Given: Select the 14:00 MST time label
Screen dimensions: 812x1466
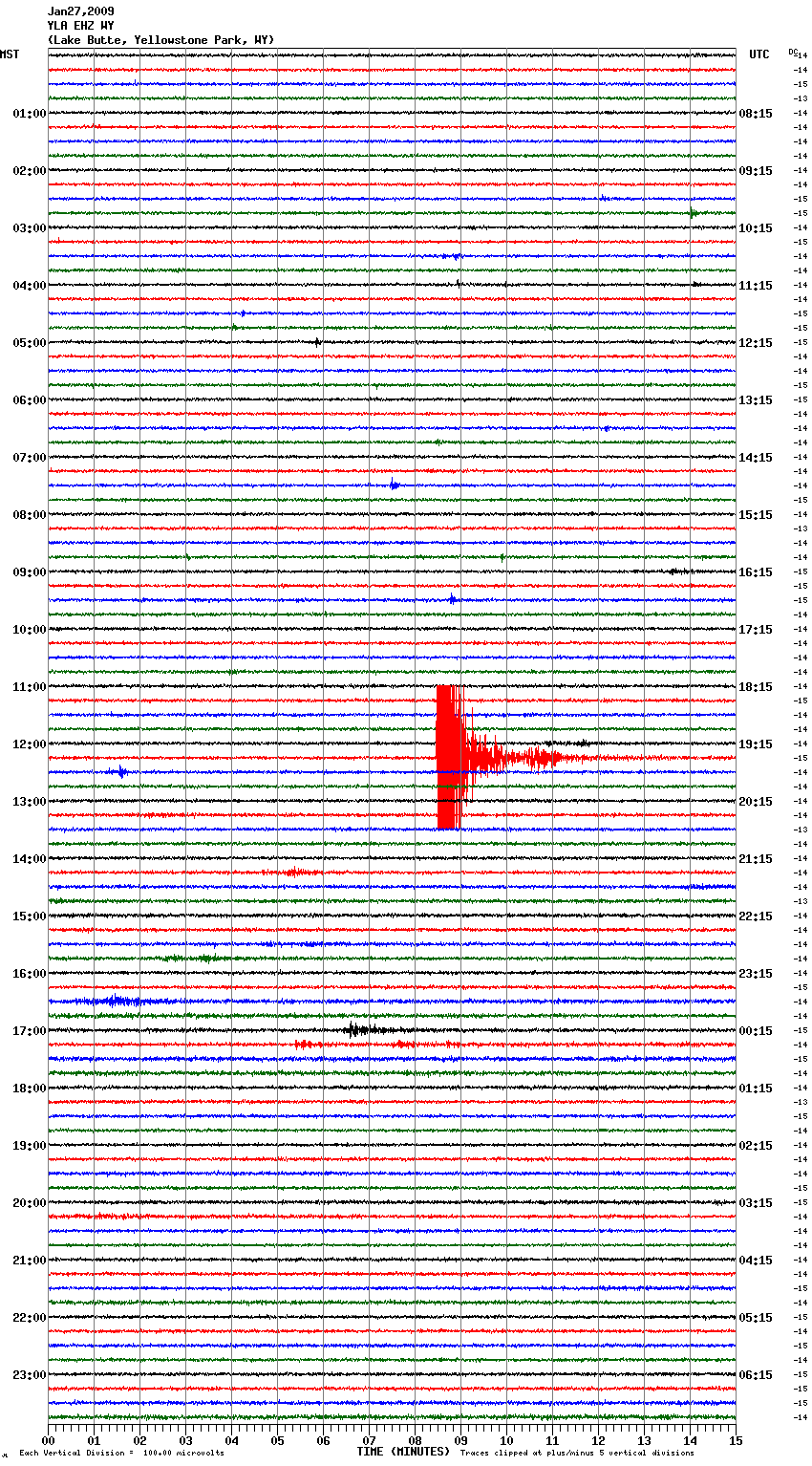Looking at the screenshot, I should 30,859.
